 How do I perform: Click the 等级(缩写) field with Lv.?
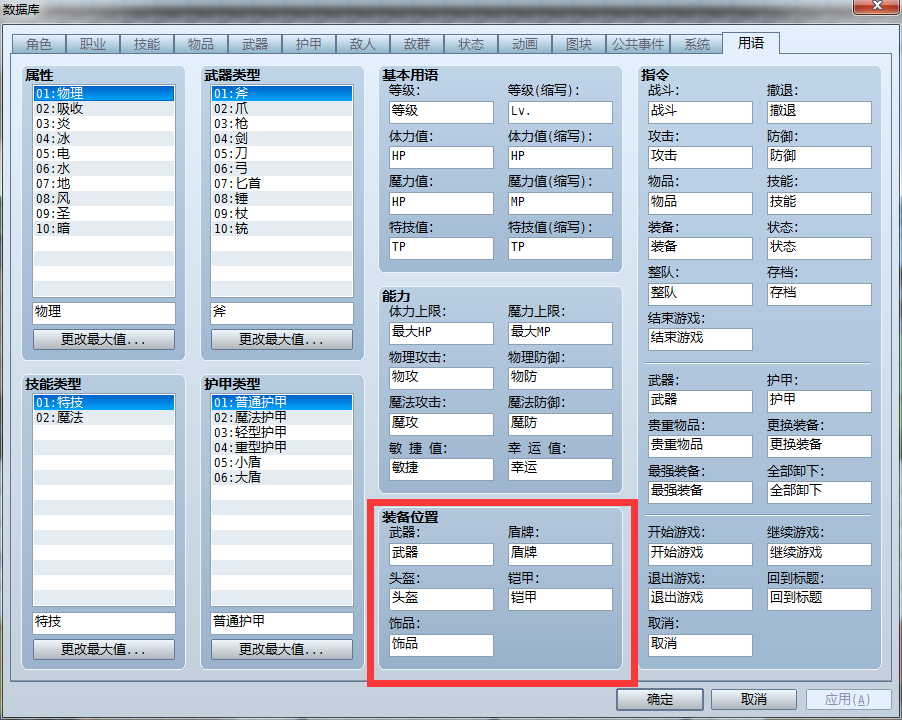click(560, 112)
